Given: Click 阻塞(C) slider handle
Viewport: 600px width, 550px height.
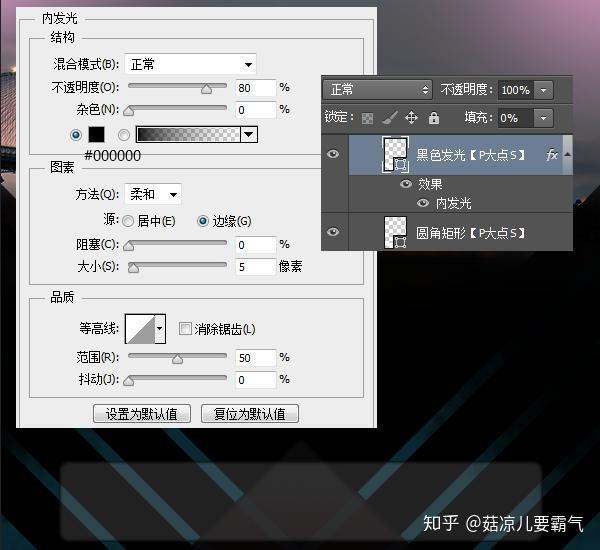Looking at the screenshot, I should tap(129, 246).
